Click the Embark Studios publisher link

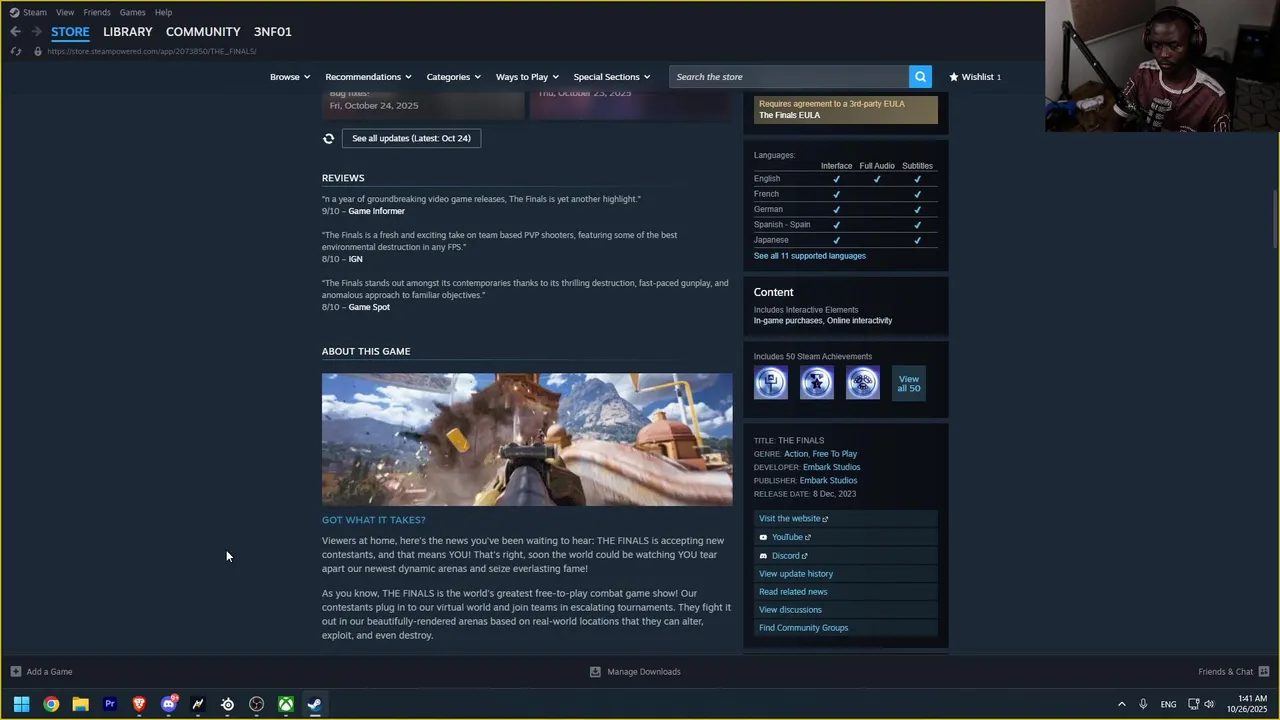tap(828, 481)
